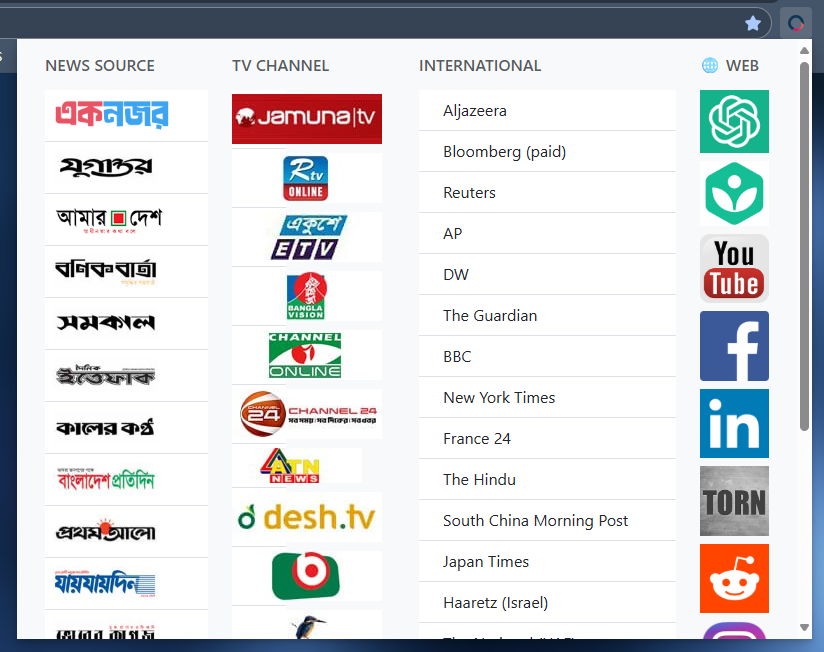The width and height of the screenshot is (824, 652).
Task: Click the NEWS SOURCE column heading
Action: (100, 66)
